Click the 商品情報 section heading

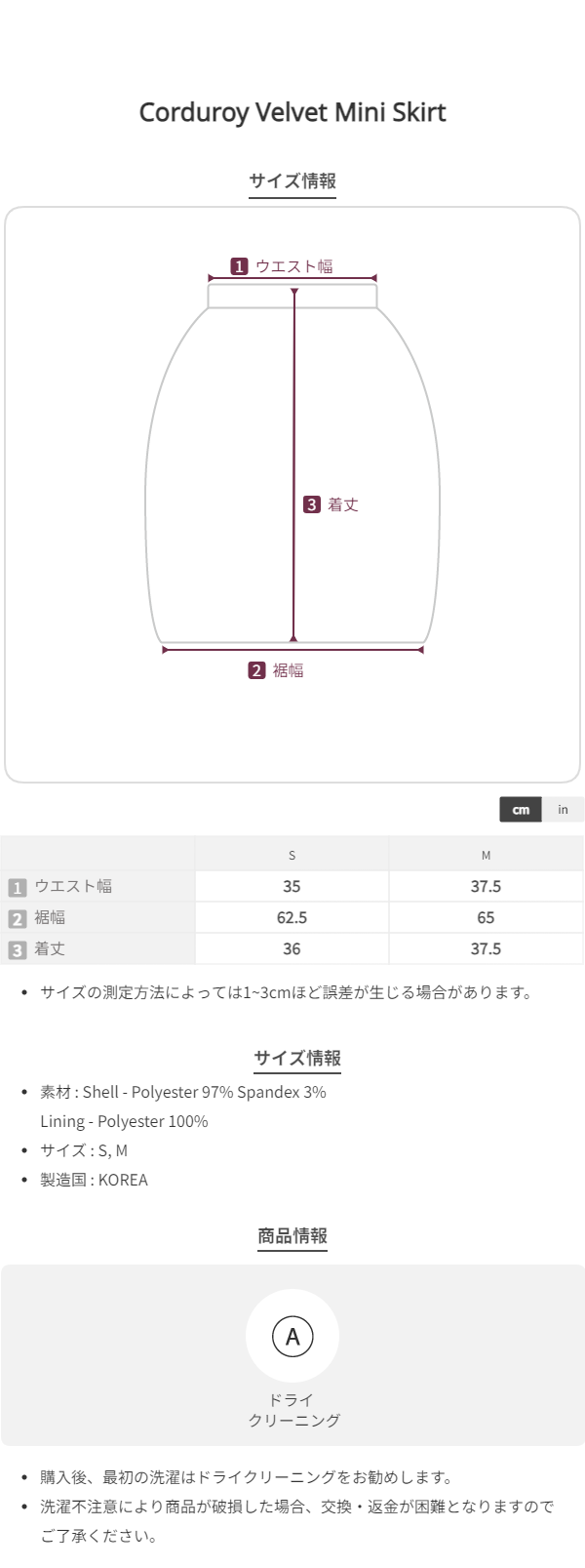[292, 1235]
